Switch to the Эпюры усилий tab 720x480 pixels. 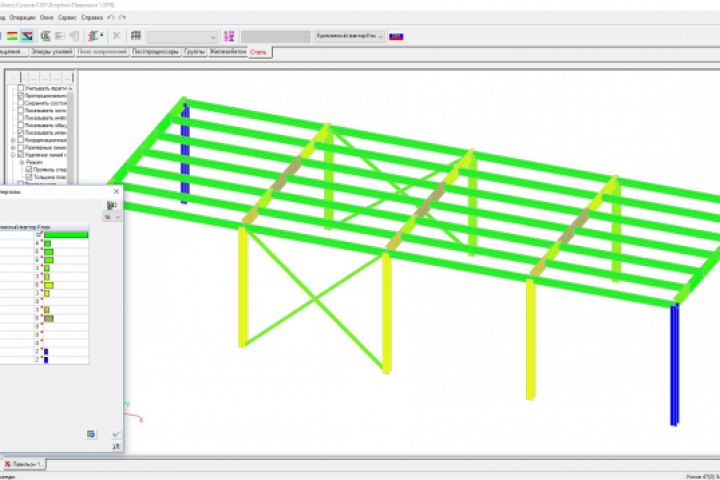tap(52, 52)
